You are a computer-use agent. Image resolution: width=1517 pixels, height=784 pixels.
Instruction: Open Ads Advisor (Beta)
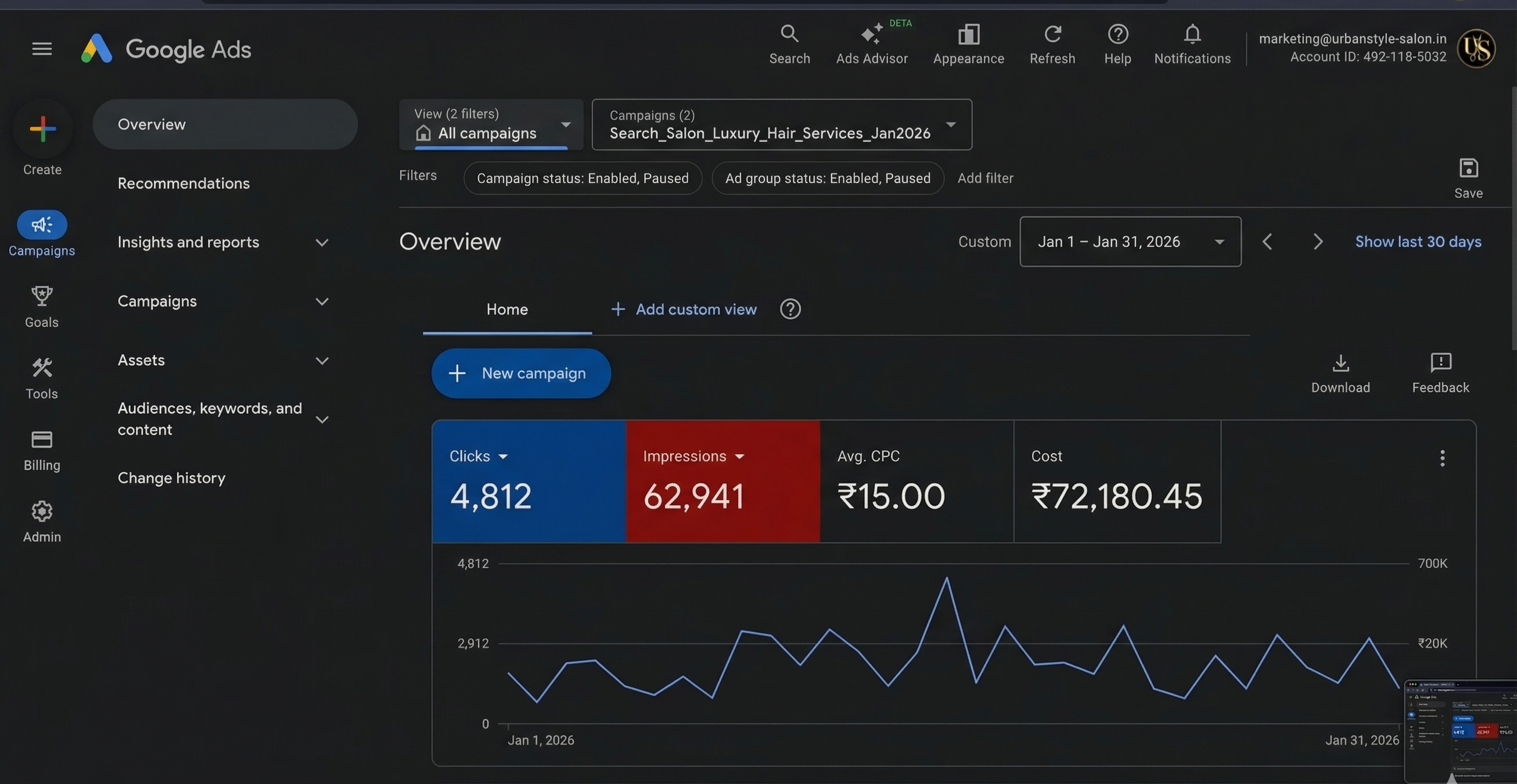872,44
